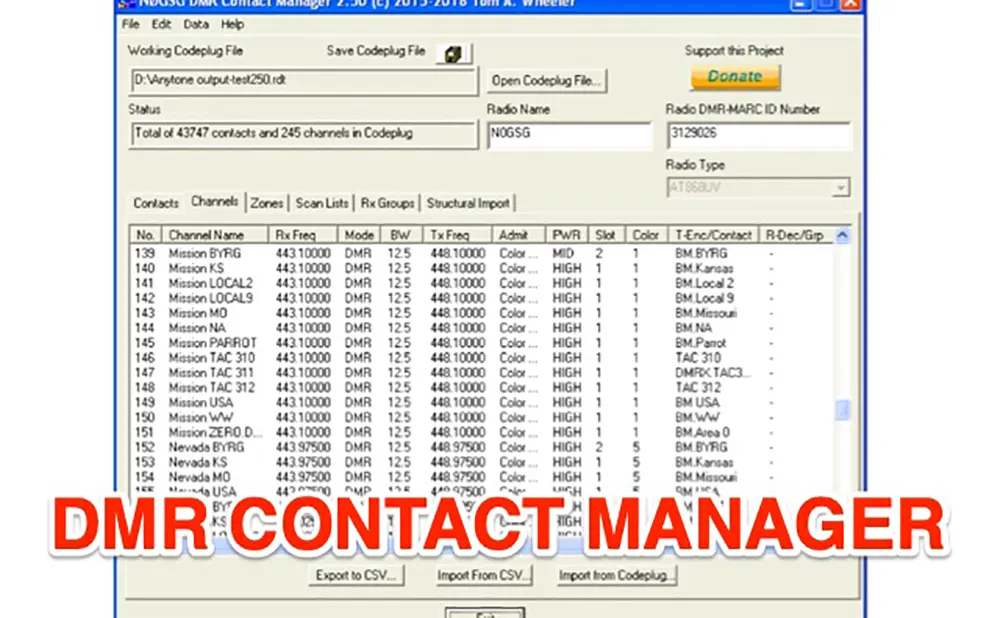Click the Working Codeplug File path field
The height and width of the screenshot is (618, 1000).
303,81
